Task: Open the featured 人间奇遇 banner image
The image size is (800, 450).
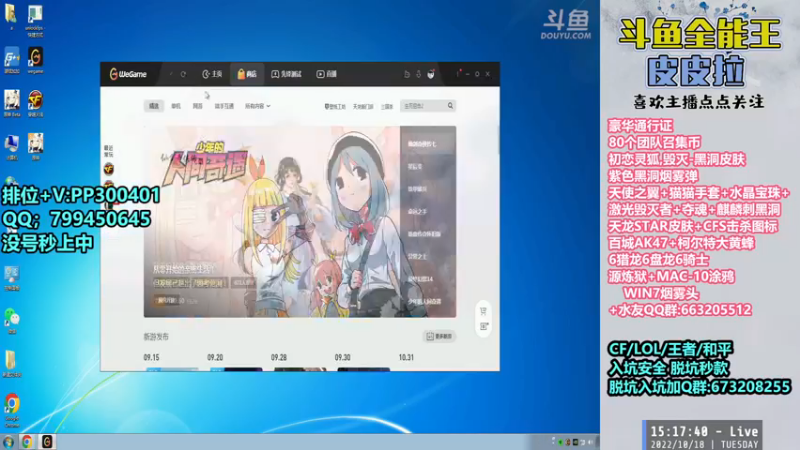Action: [271, 221]
